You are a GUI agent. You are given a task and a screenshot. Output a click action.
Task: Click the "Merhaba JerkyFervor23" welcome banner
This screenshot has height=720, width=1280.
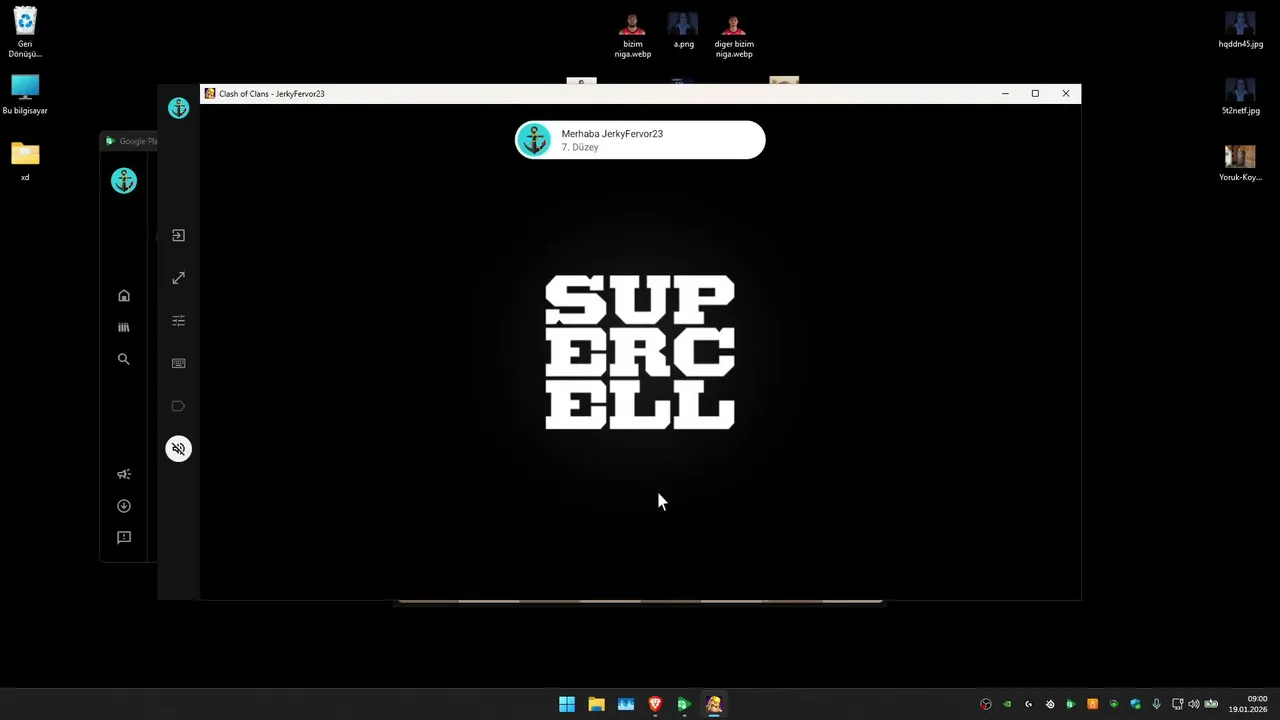click(x=640, y=140)
